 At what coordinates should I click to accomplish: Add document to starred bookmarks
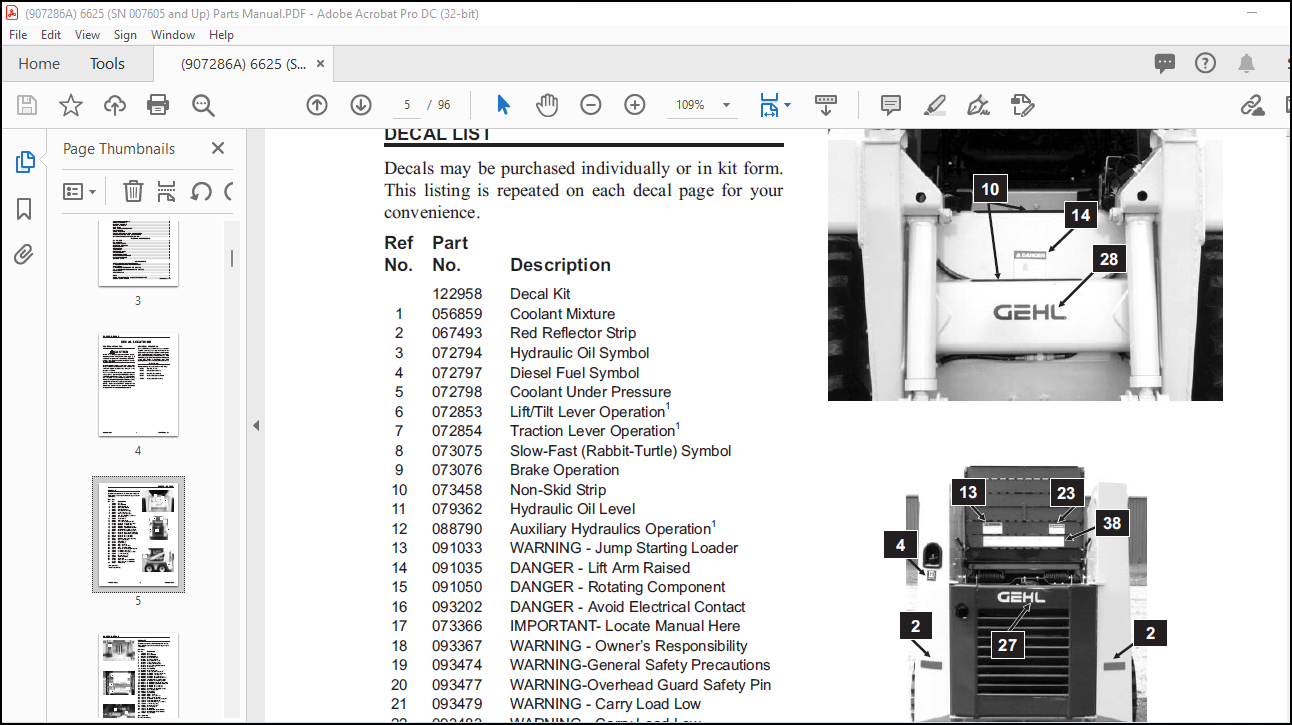71,105
